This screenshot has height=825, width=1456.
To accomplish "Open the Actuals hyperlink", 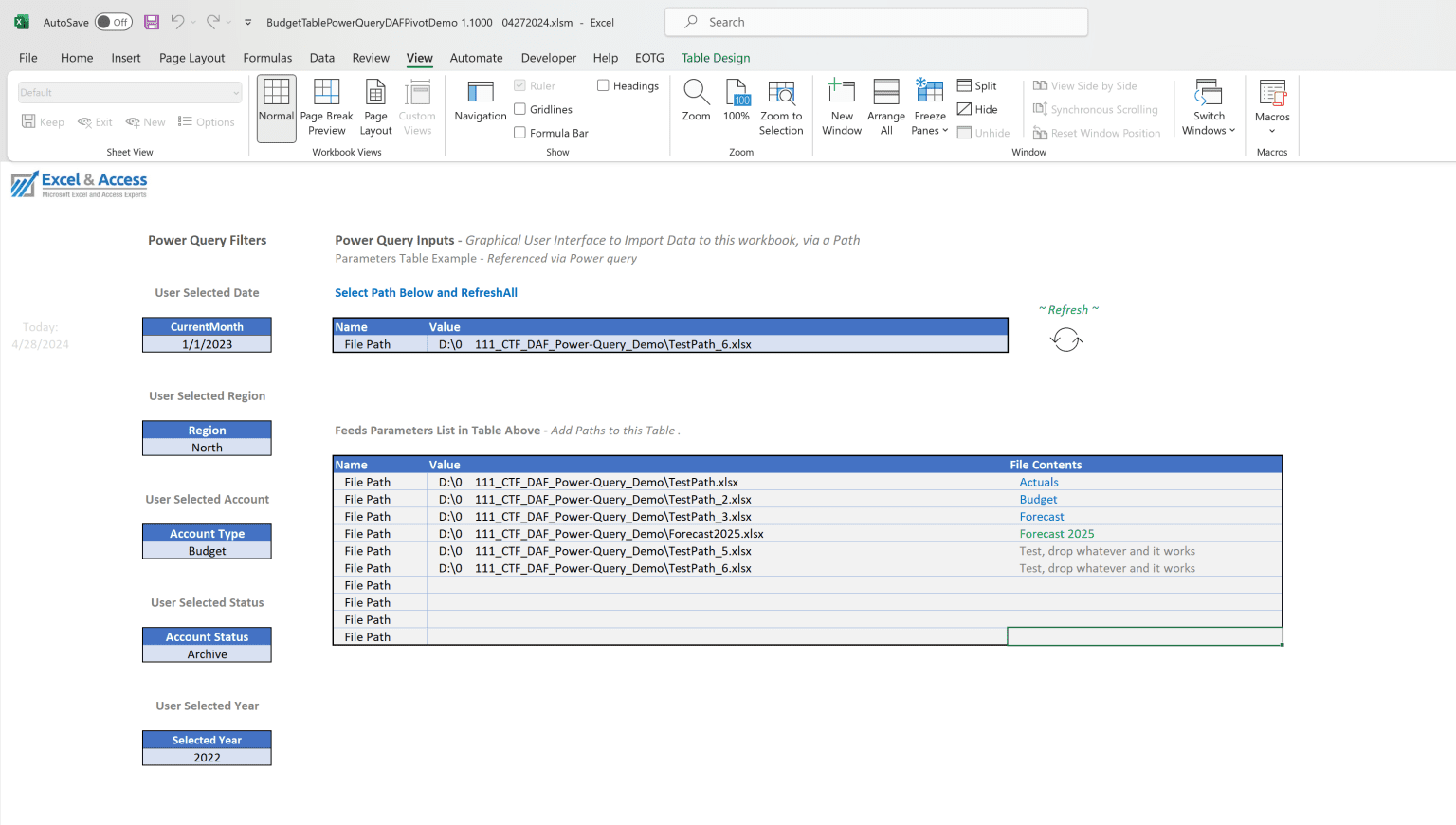I will [1039, 482].
